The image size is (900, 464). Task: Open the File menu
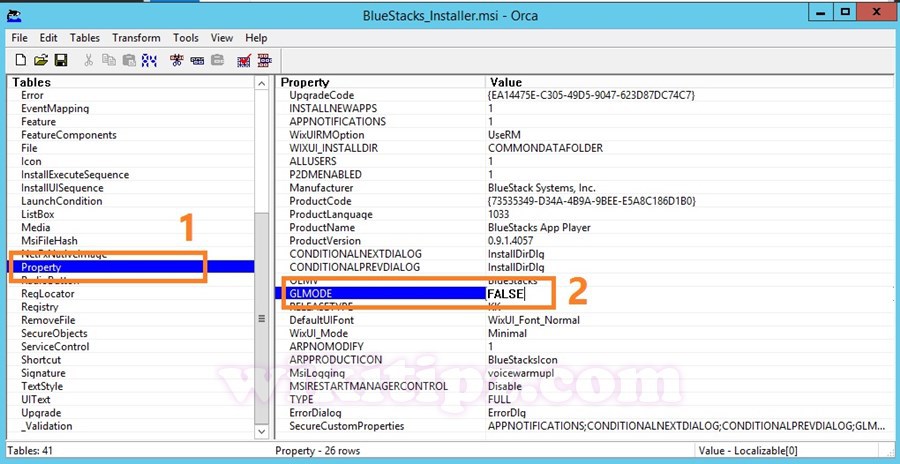[x=20, y=38]
